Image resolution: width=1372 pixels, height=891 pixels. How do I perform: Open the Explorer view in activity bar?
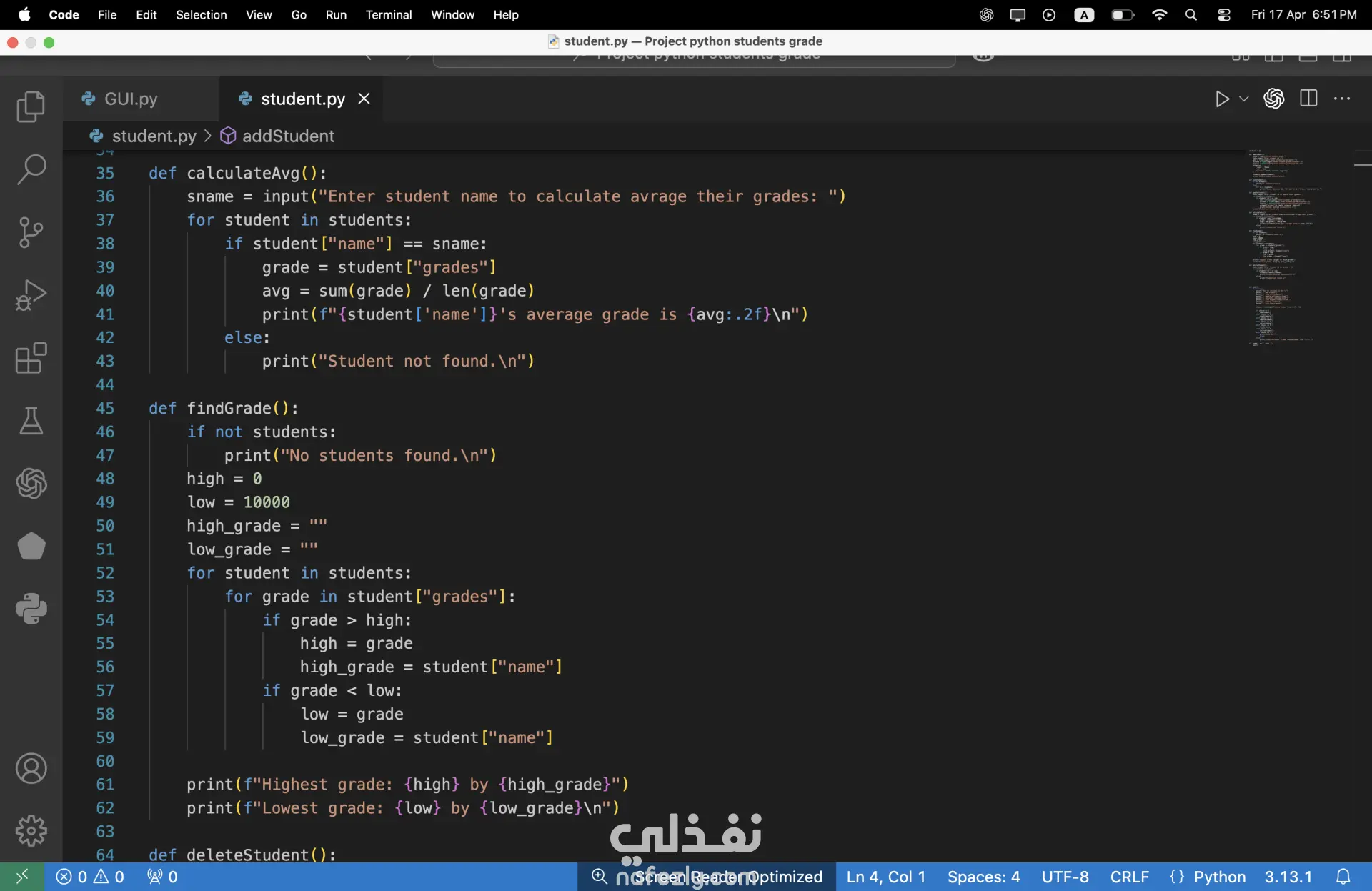[31, 106]
